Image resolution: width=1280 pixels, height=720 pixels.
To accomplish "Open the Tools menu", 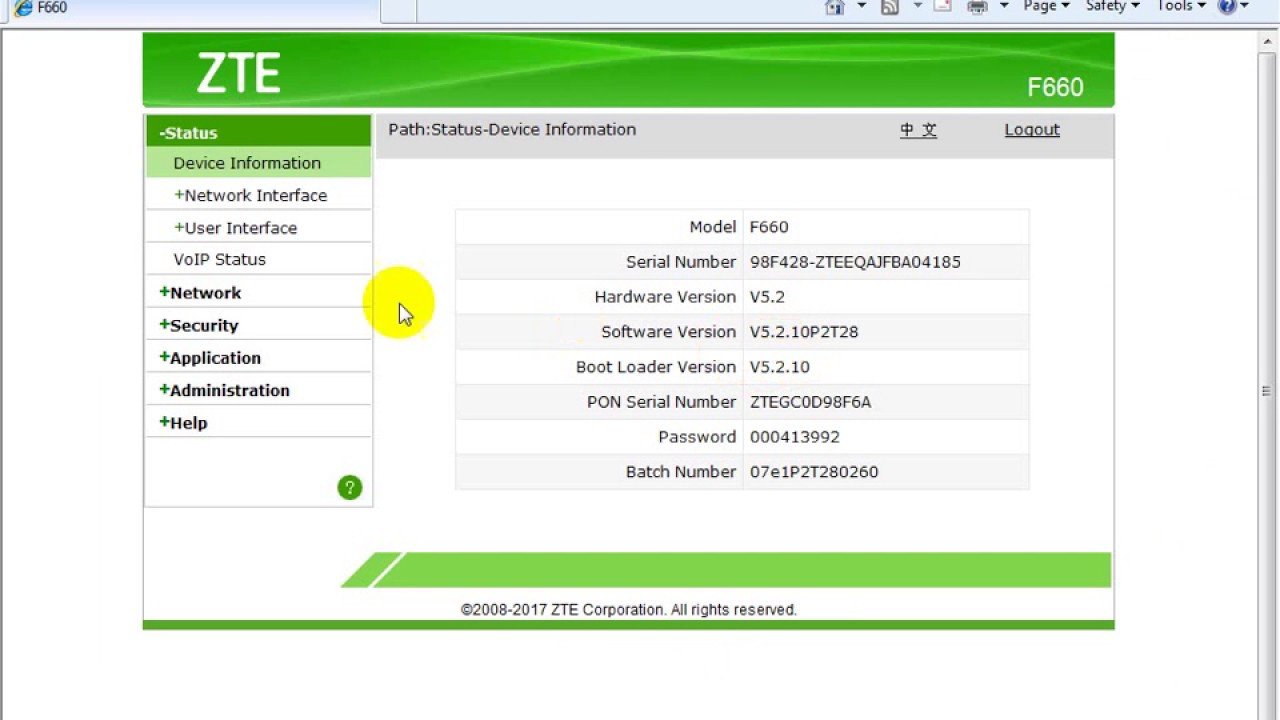I will [1181, 6].
